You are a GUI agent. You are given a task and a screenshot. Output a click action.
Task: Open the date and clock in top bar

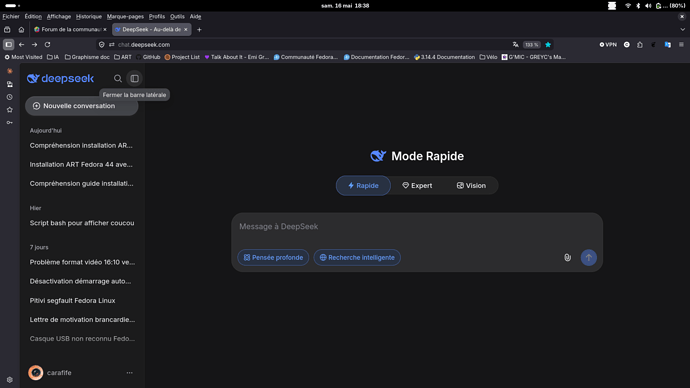pos(345,6)
